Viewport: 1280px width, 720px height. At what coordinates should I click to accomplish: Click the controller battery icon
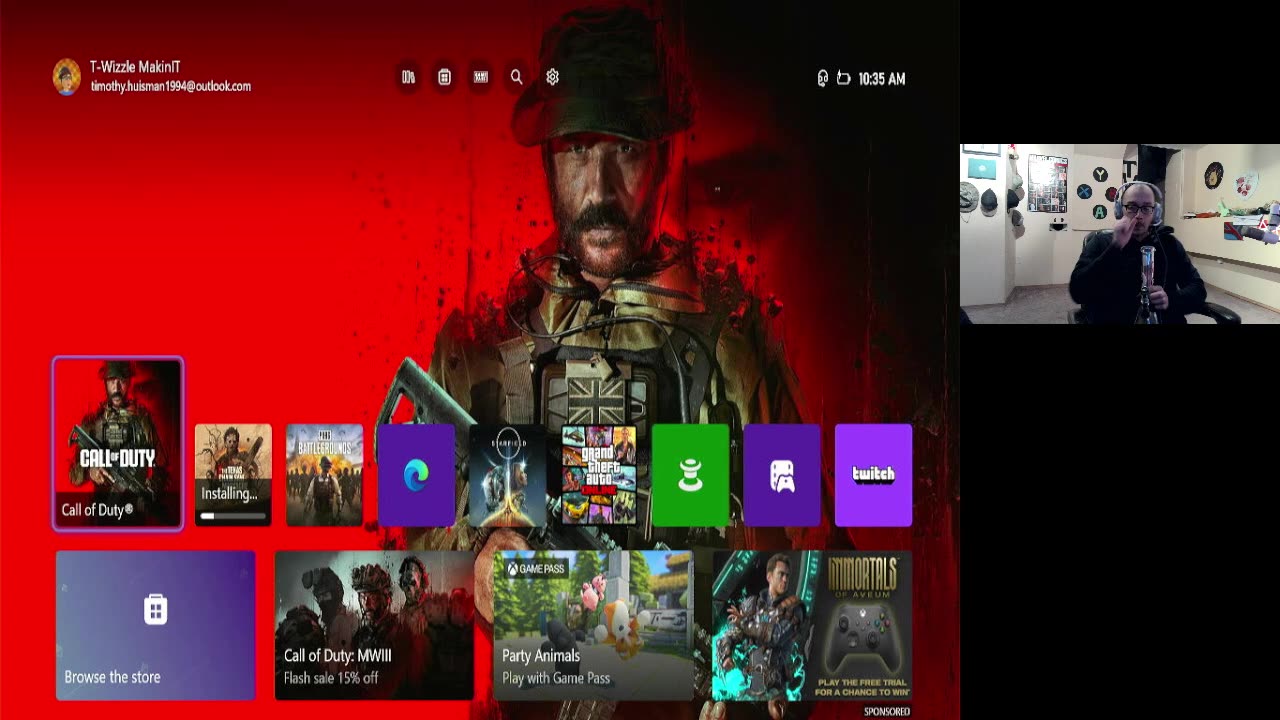(843, 78)
